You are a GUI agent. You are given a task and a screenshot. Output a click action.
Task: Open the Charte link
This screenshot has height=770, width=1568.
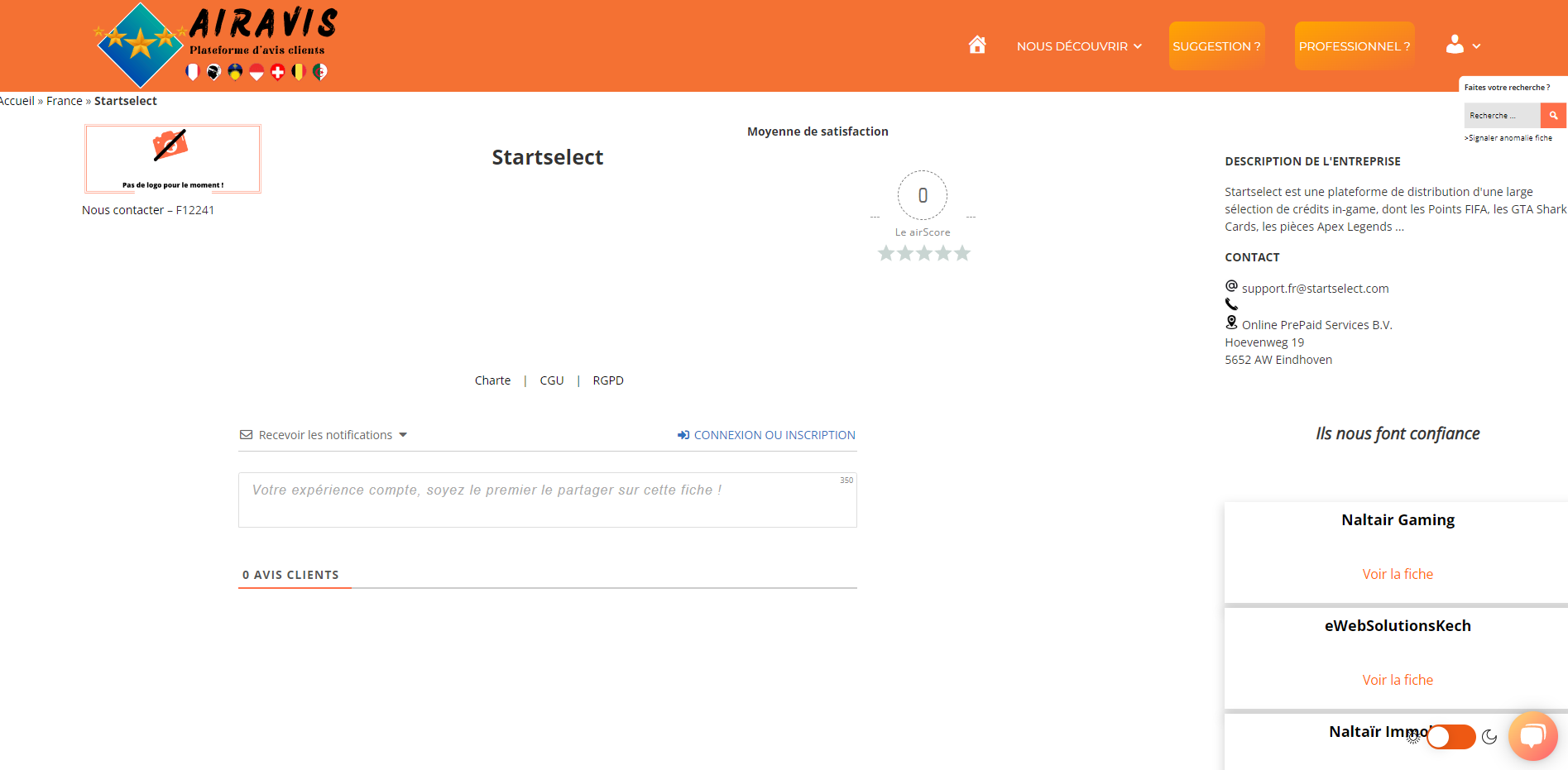tap(492, 380)
